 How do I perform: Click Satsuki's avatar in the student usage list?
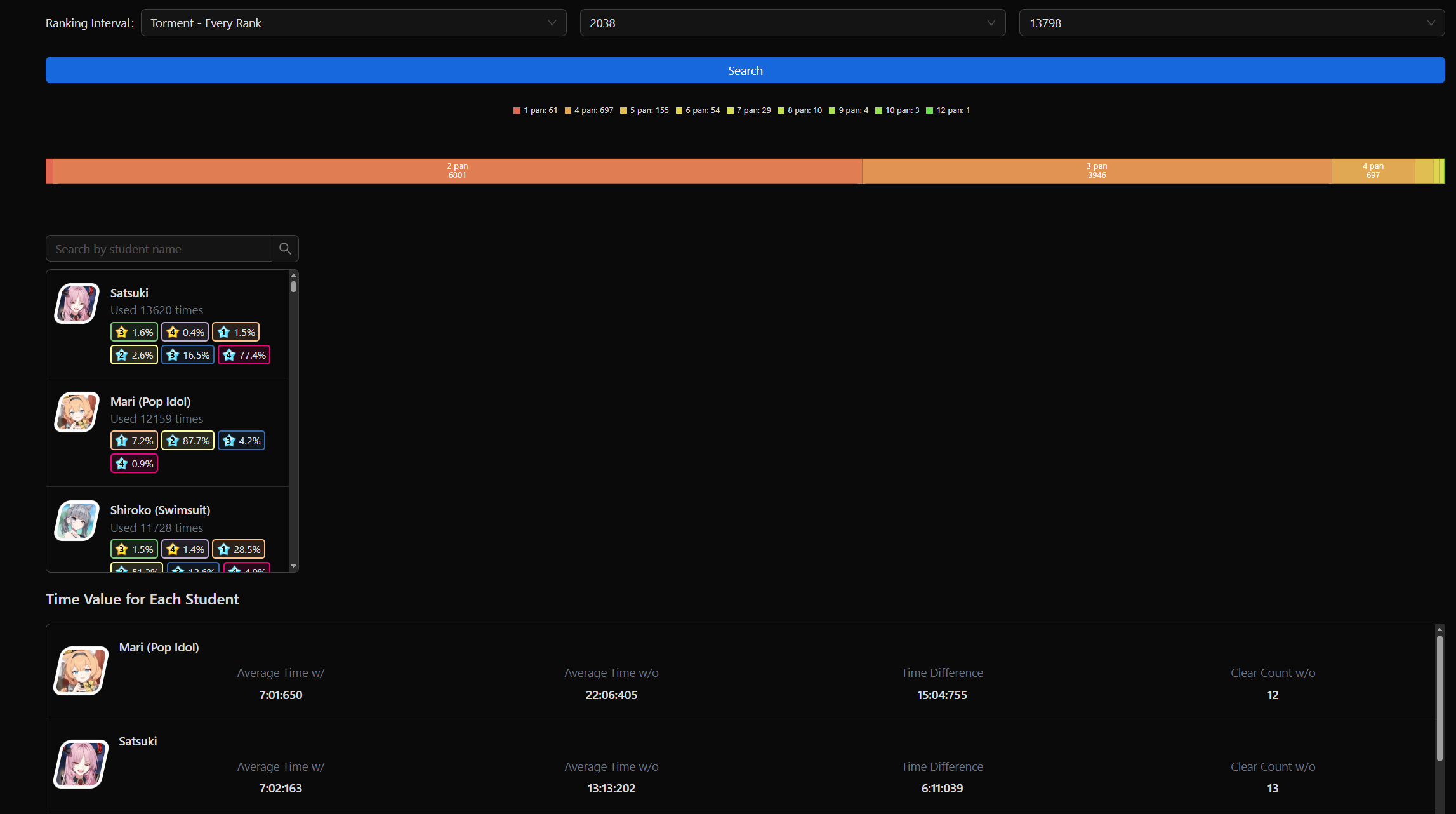coord(77,304)
